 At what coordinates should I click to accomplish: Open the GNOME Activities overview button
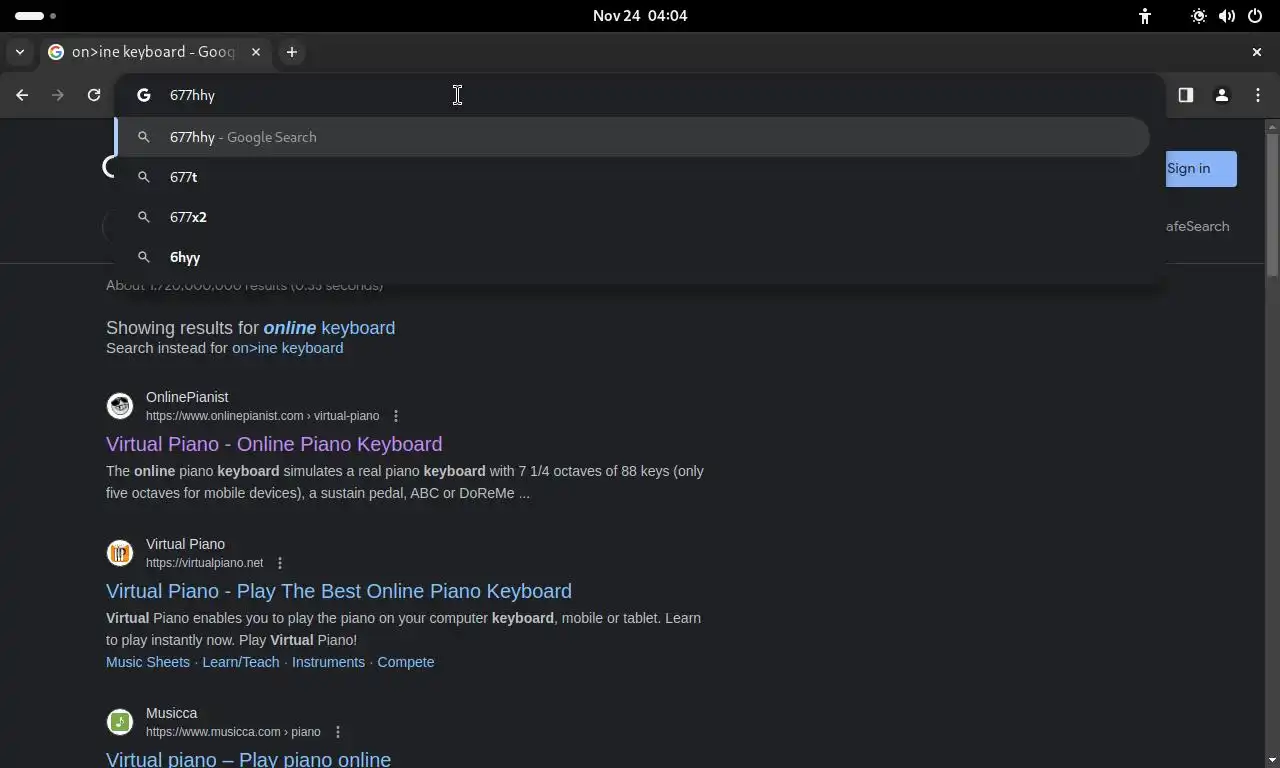[x=36, y=16]
